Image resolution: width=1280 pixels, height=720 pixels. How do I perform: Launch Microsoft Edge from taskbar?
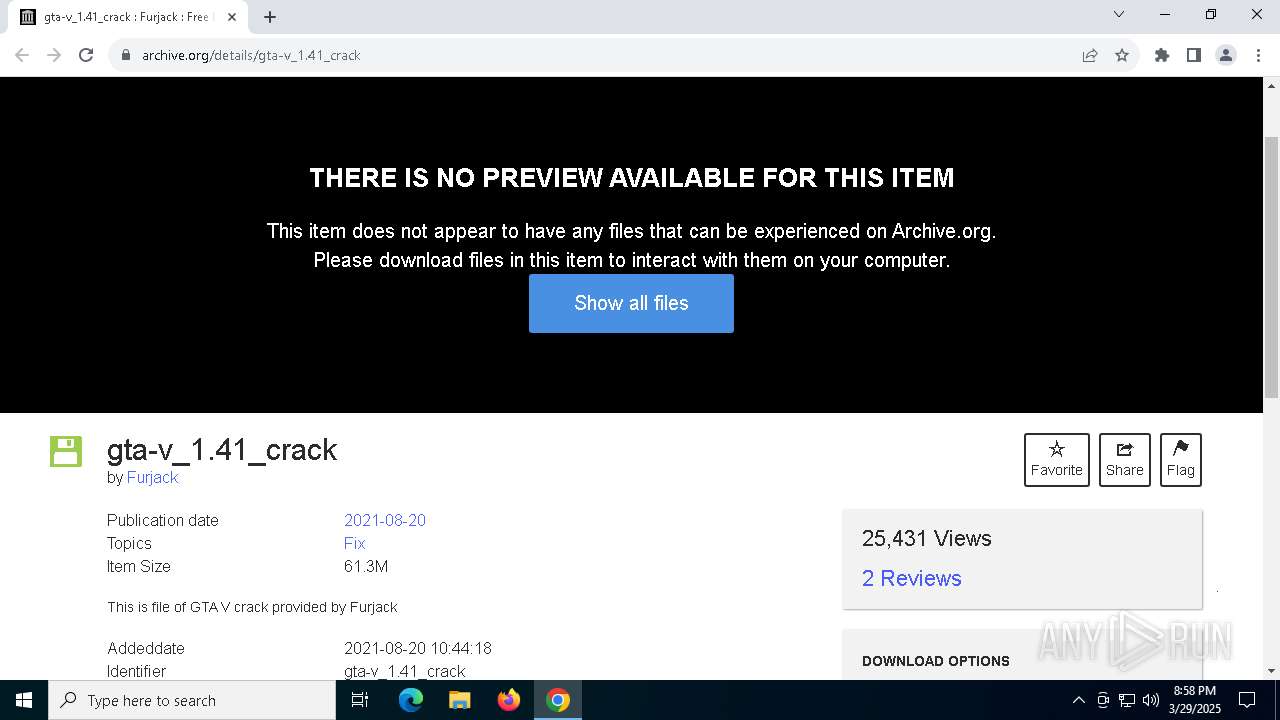[411, 700]
